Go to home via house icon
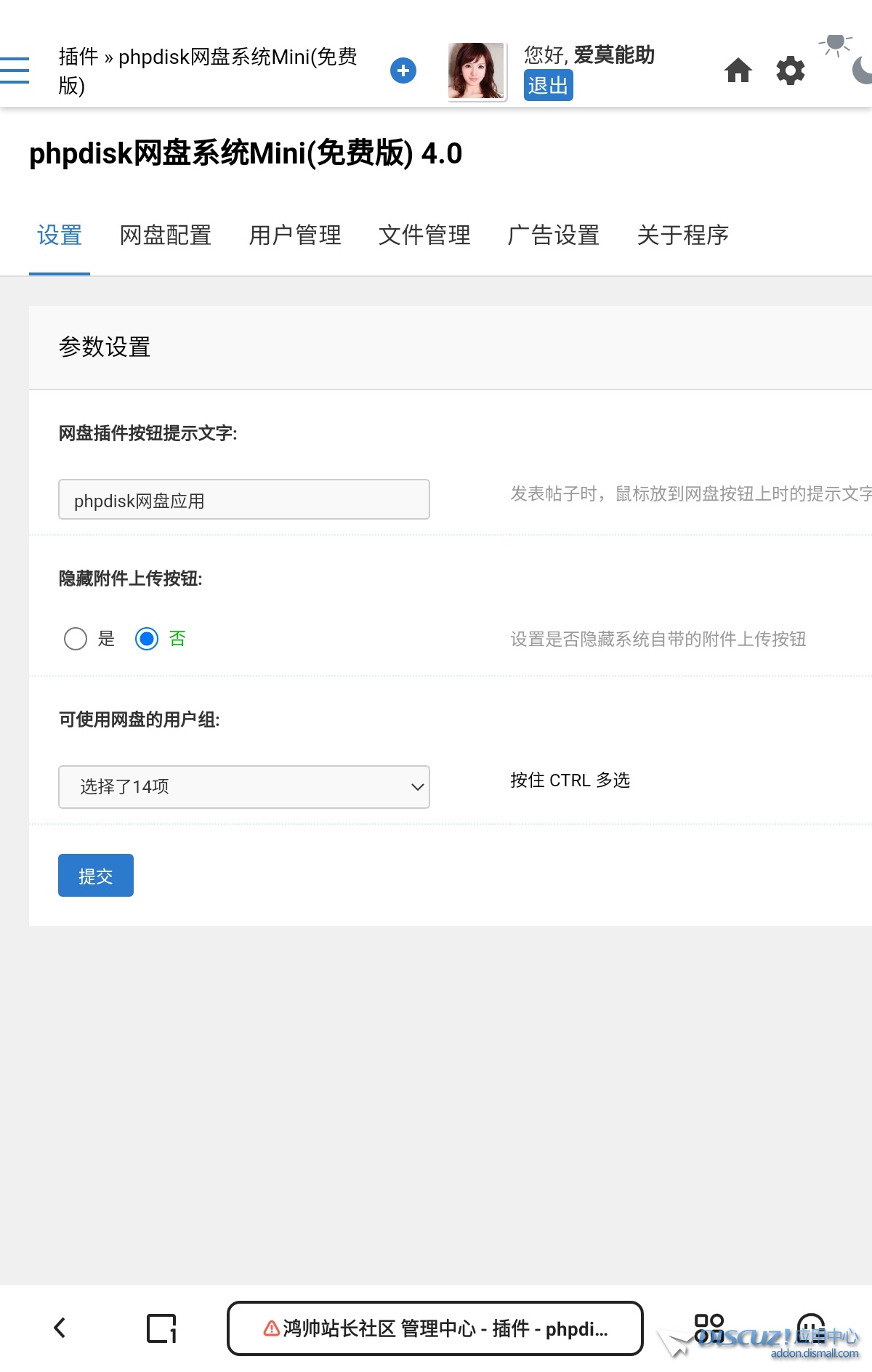872x1372 pixels. (x=738, y=70)
